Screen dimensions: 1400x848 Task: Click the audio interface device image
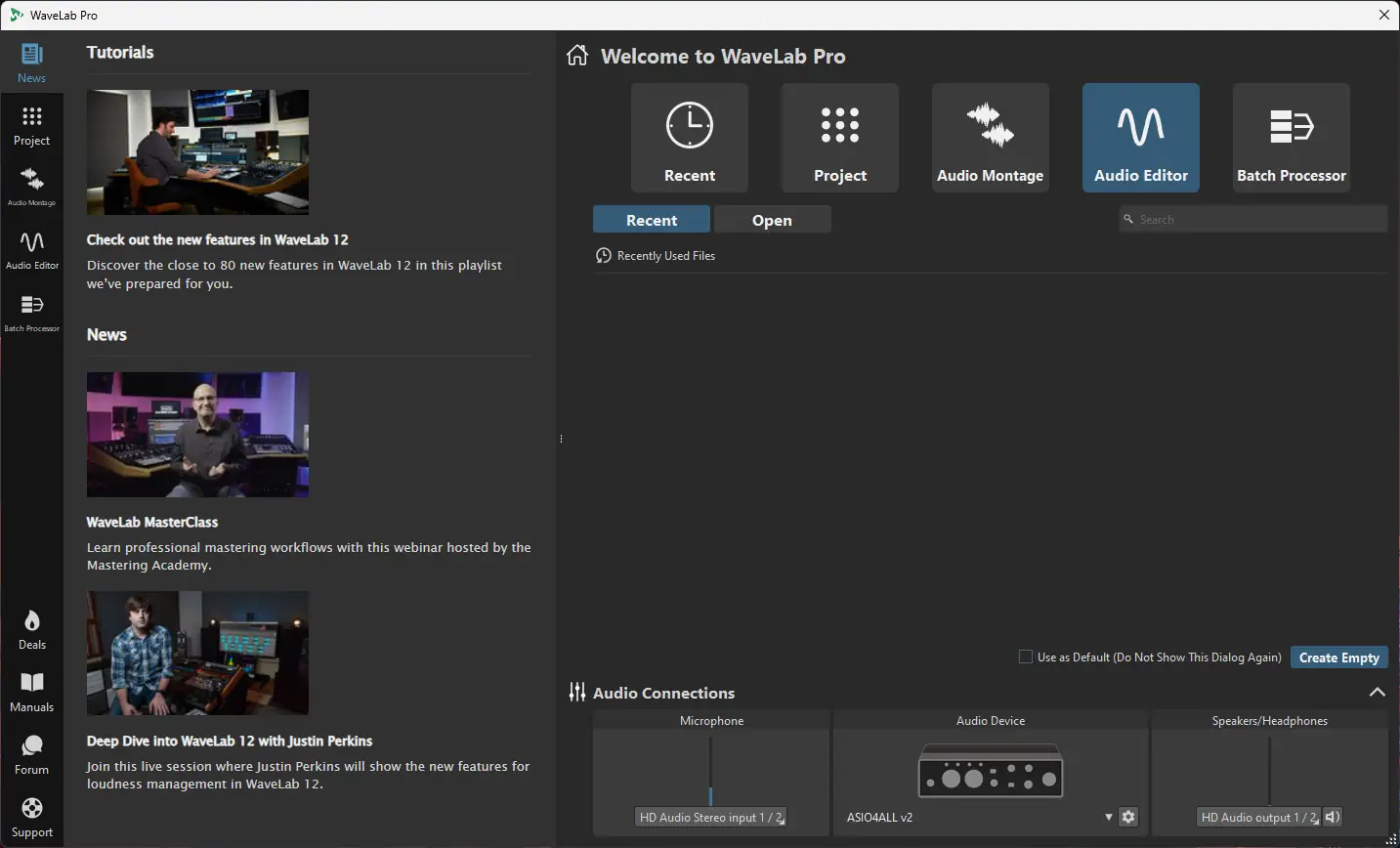[991, 771]
